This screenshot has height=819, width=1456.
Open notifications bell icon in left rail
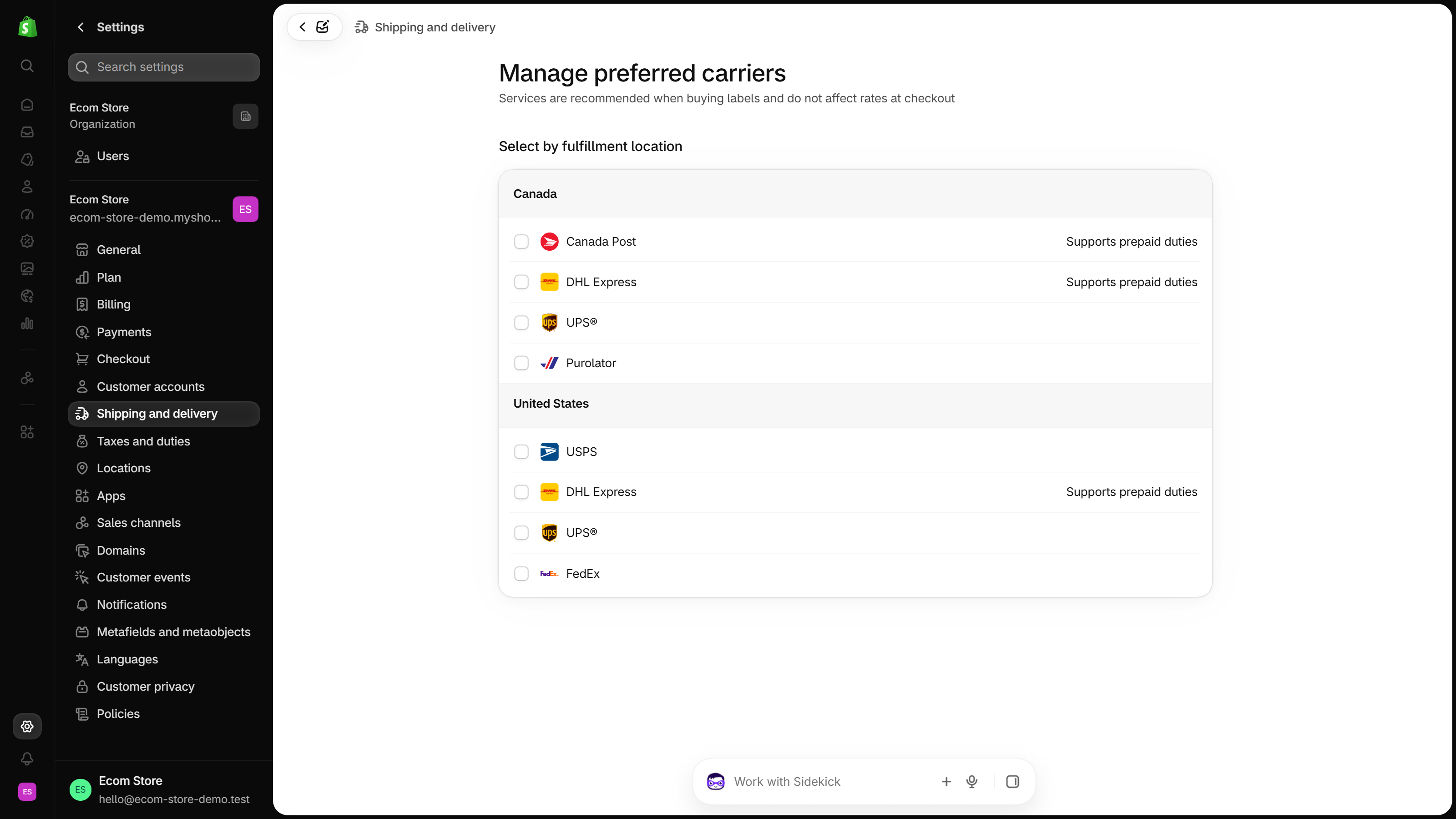click(x=27, y=758)
